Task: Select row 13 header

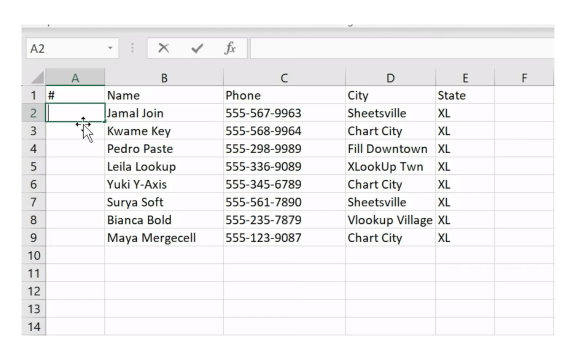Action: tap(33, 309)
